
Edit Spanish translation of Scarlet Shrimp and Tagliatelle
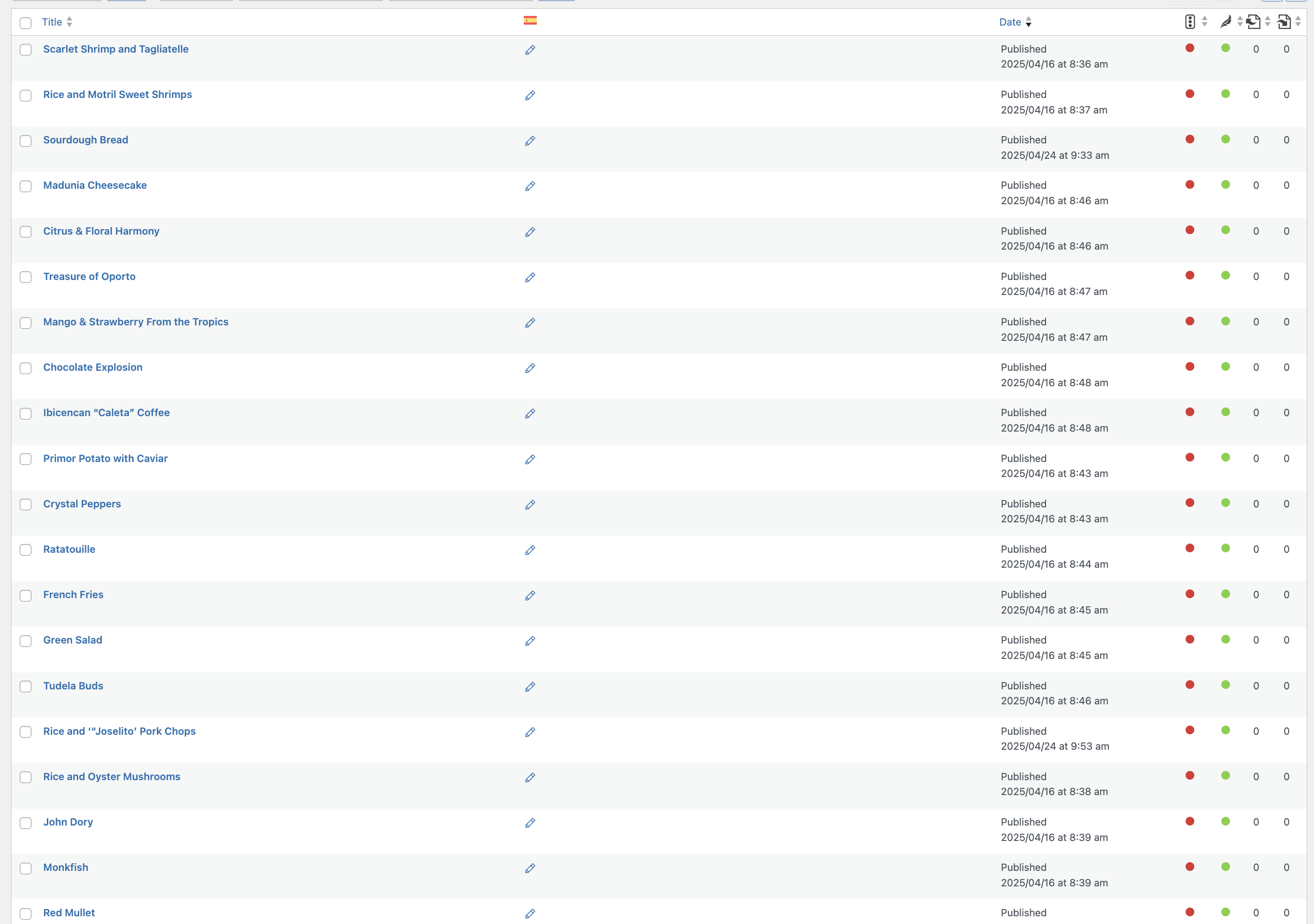(530, 50)
